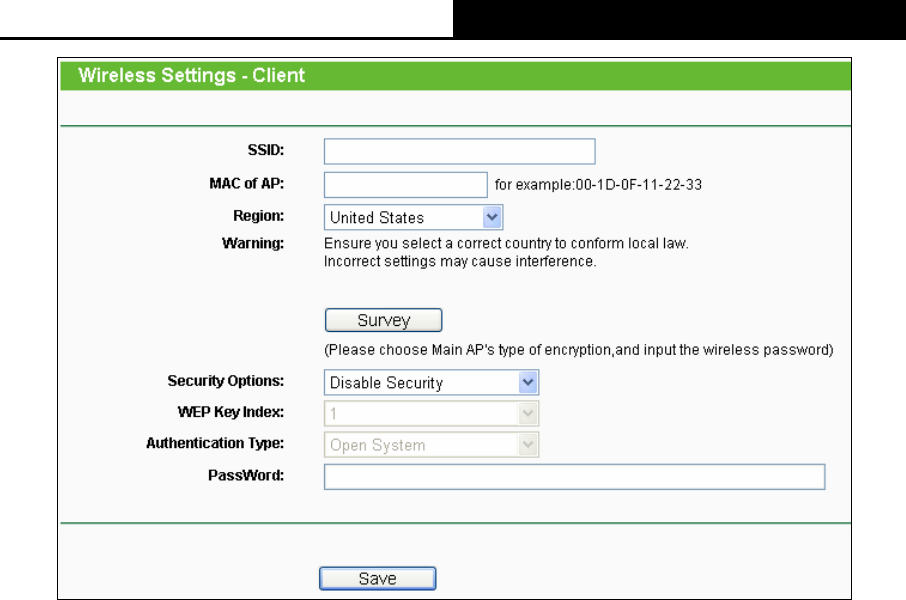Click the note about Main AP's encryption type
The width and height of the screenshot is (906, 600).
[x=578, y=350]
